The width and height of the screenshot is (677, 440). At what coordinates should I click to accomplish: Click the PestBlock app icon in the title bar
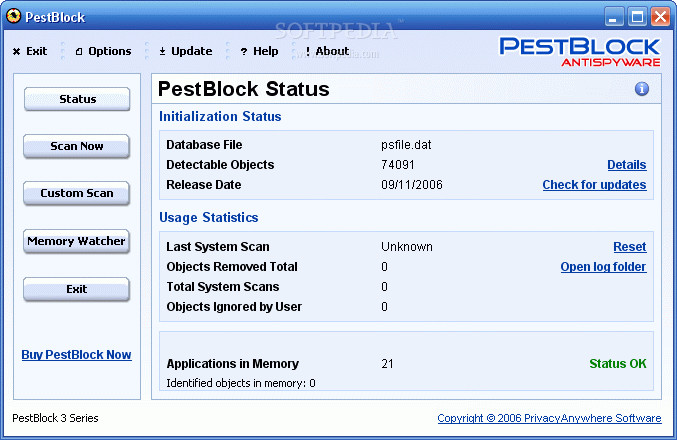[x=13, y=16]
